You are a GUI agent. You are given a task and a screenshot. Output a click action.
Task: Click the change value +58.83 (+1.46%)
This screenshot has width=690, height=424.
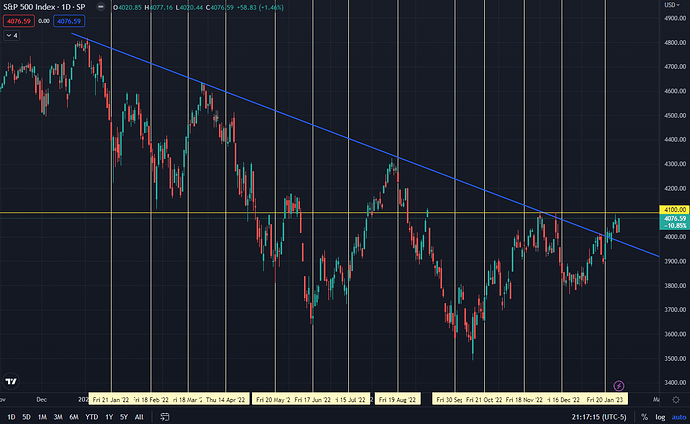[x=261, y=7]
